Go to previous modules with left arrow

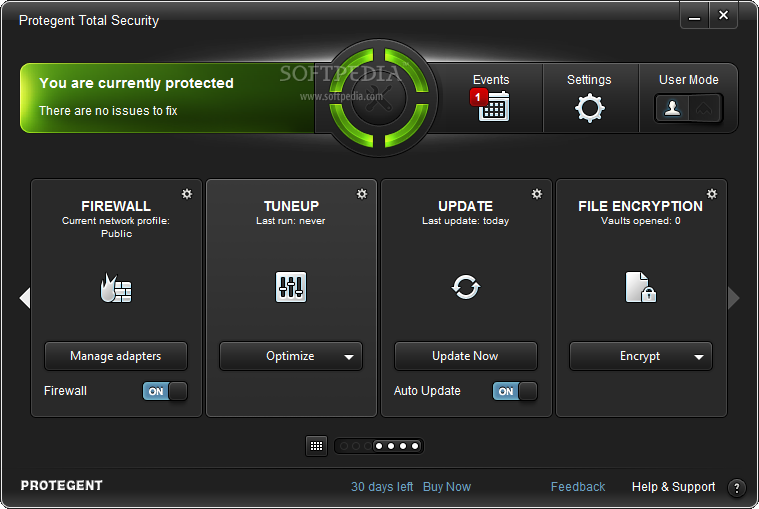pos(25,298)
